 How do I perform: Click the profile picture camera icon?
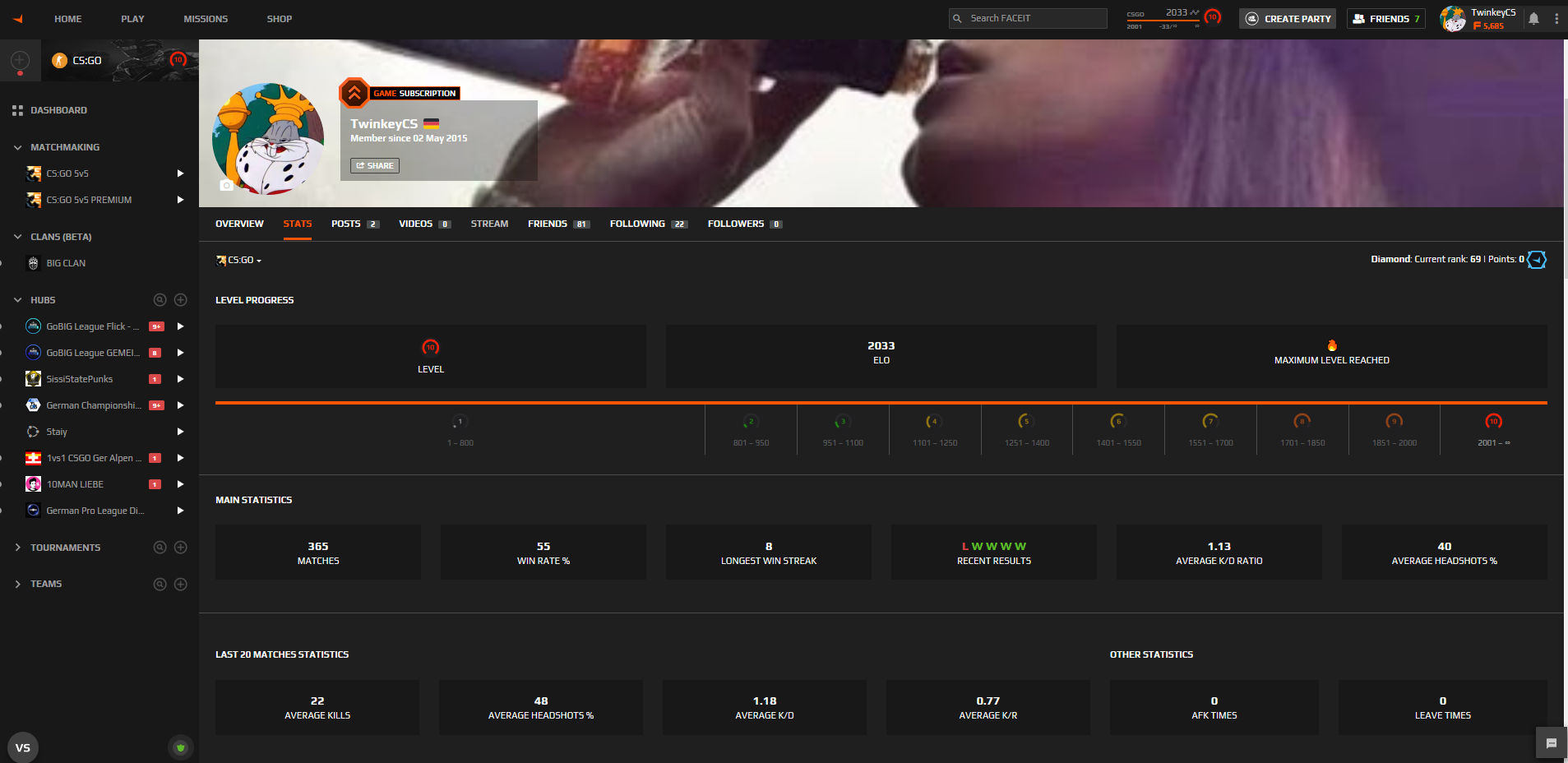[227, 186]
